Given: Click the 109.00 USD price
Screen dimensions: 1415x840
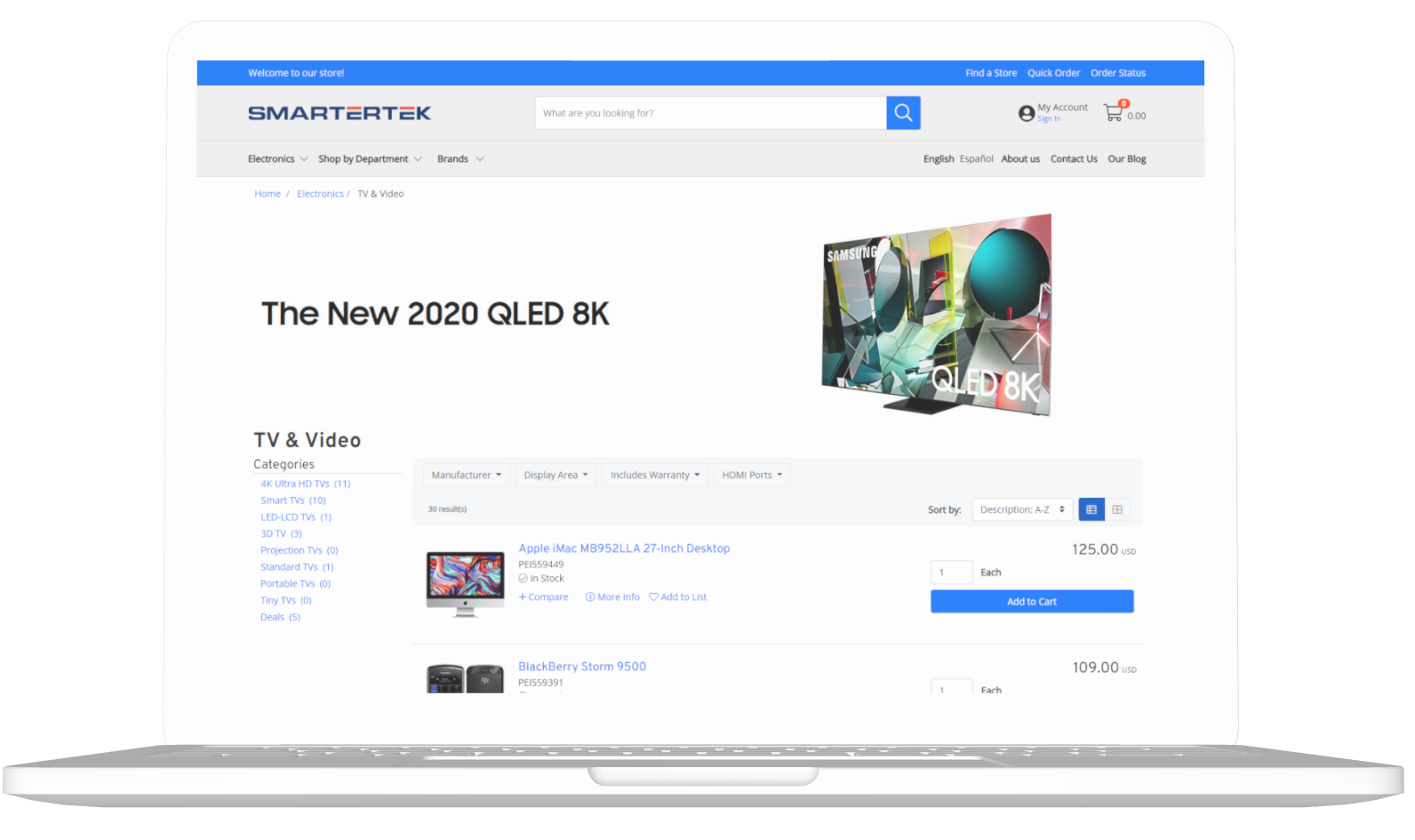Looking at the screenshot, I should (1104, 668).
